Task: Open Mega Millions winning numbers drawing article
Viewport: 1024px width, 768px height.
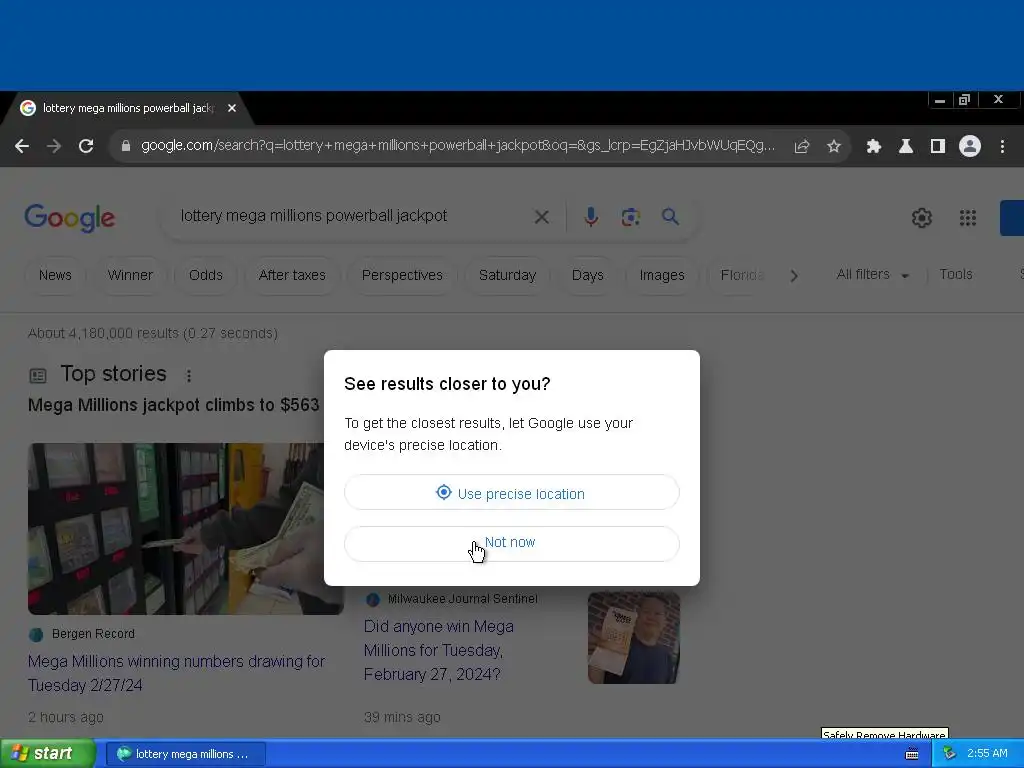Action: pos(176,673)
